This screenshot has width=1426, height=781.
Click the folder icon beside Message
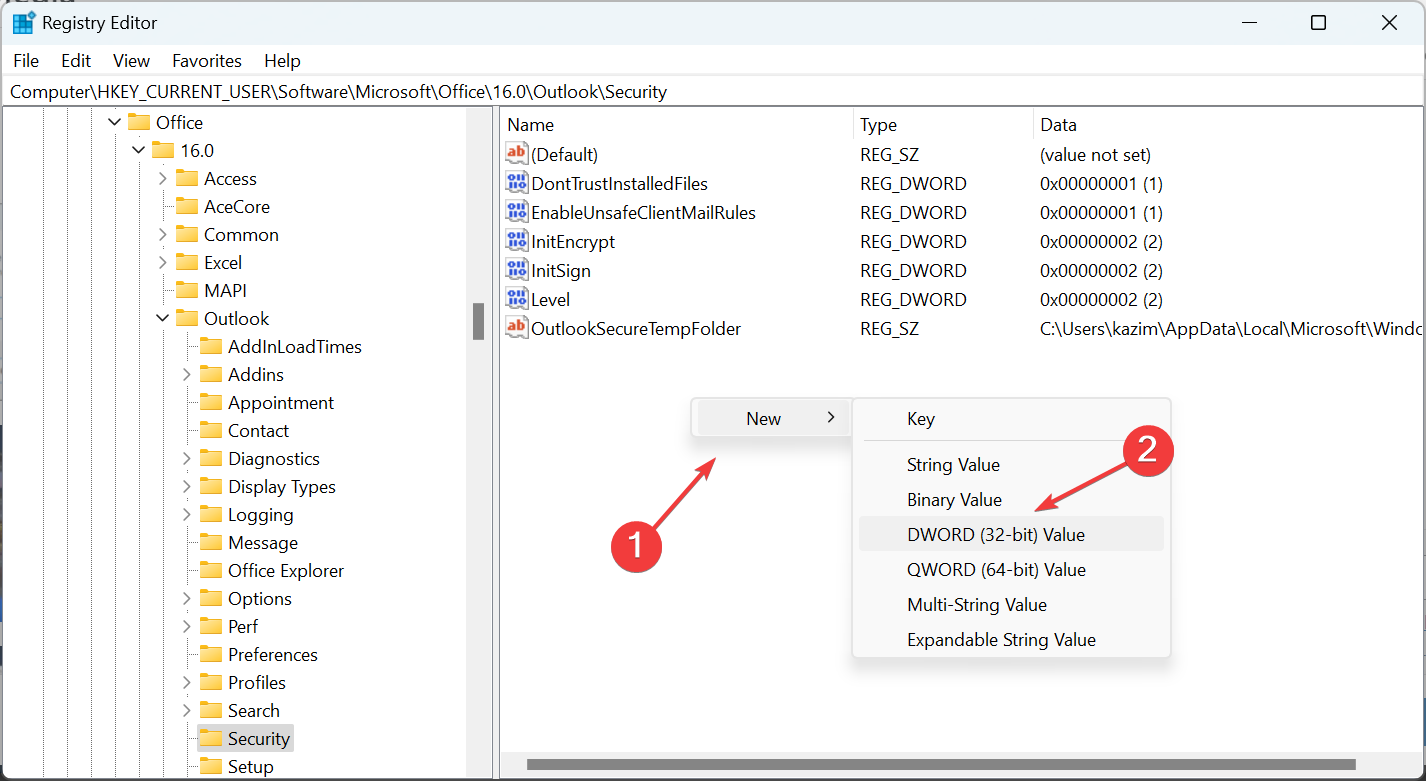pos(210,542)
